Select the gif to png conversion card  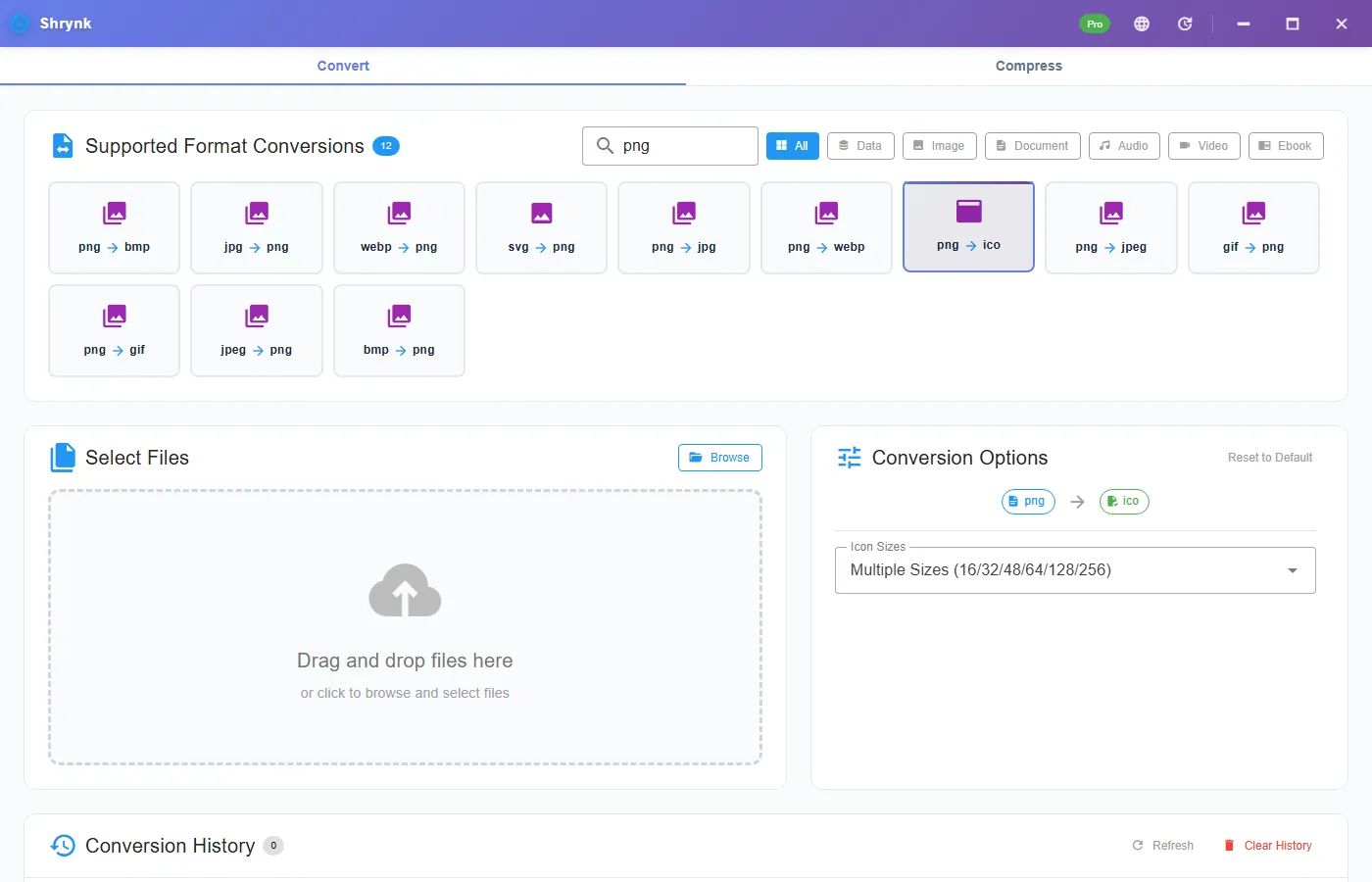(x=1253, y=227)
